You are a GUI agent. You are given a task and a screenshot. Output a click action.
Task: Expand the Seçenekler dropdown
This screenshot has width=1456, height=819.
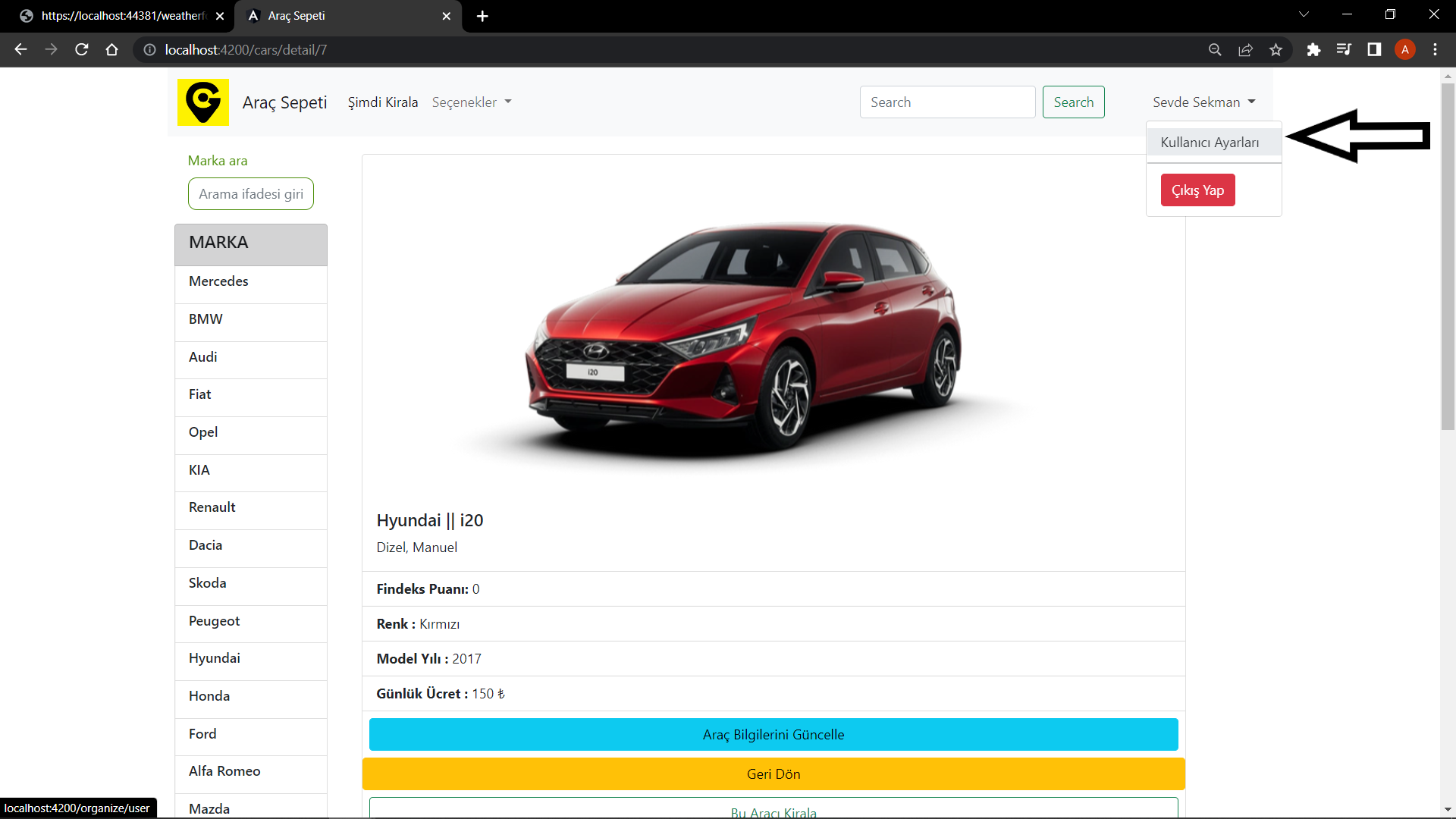472,102
